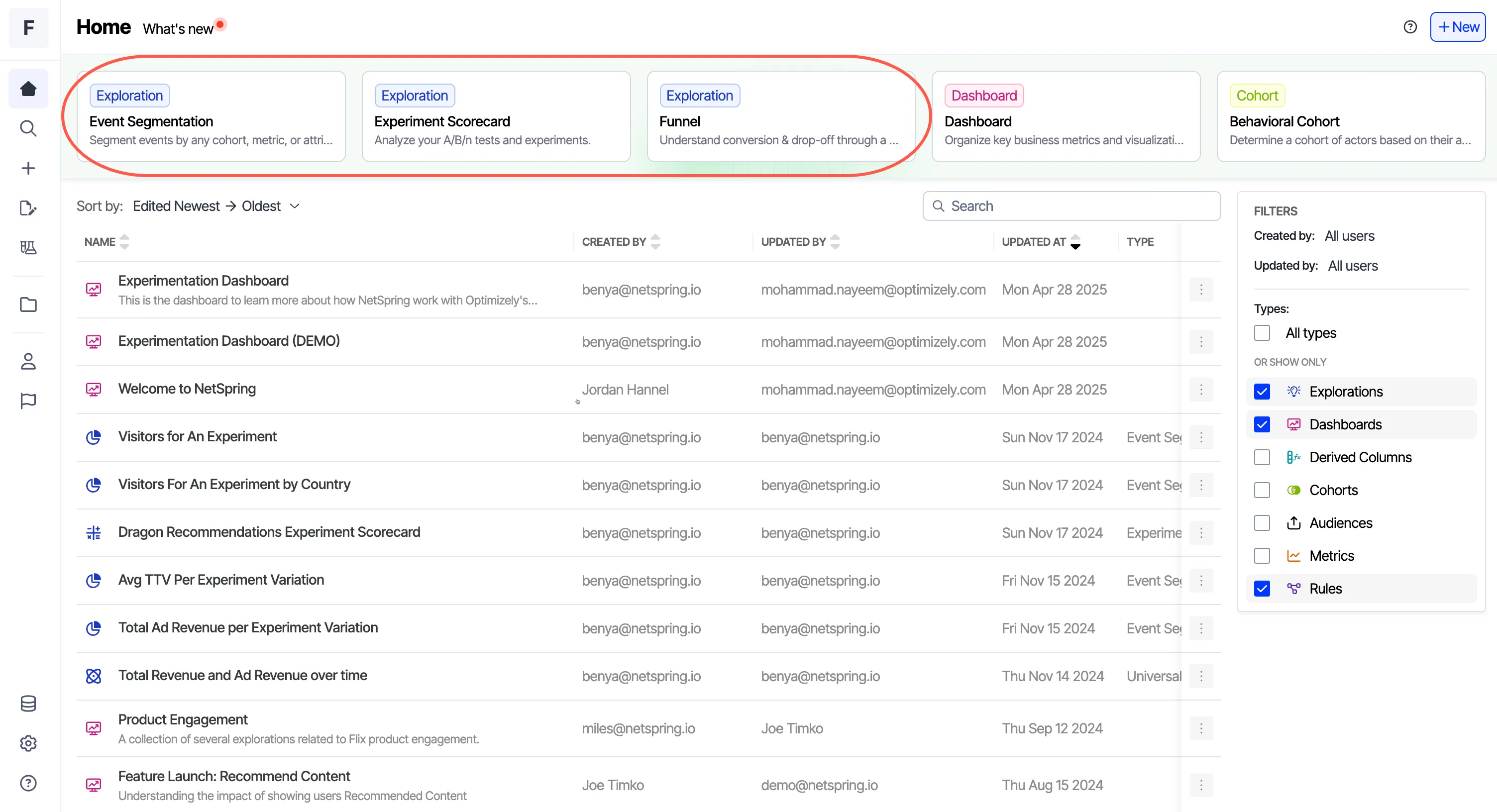Select the Experiment Scorecard card

click(x=496, y=116)
